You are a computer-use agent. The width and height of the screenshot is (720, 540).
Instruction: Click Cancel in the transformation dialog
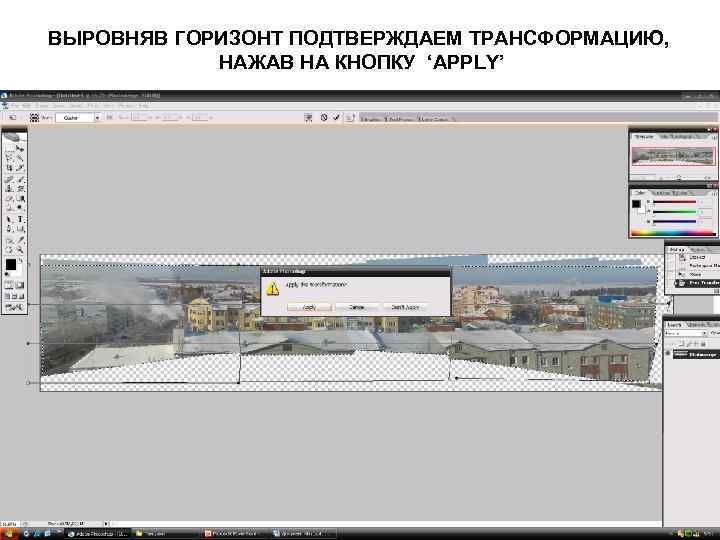coord(357,307)
